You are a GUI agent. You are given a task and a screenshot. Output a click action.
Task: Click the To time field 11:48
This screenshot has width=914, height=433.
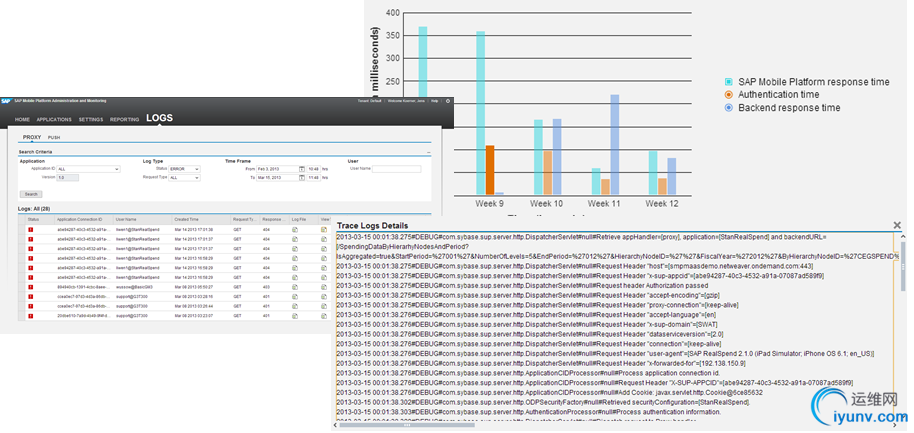click(314, 178)
